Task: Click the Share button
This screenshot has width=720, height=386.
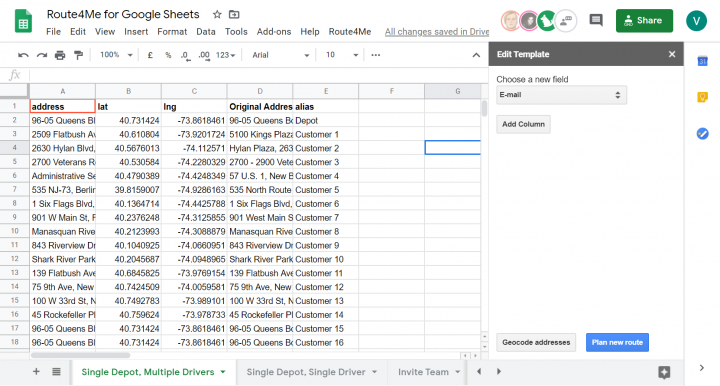Action: pyautogui.click(x=644, y=21)
